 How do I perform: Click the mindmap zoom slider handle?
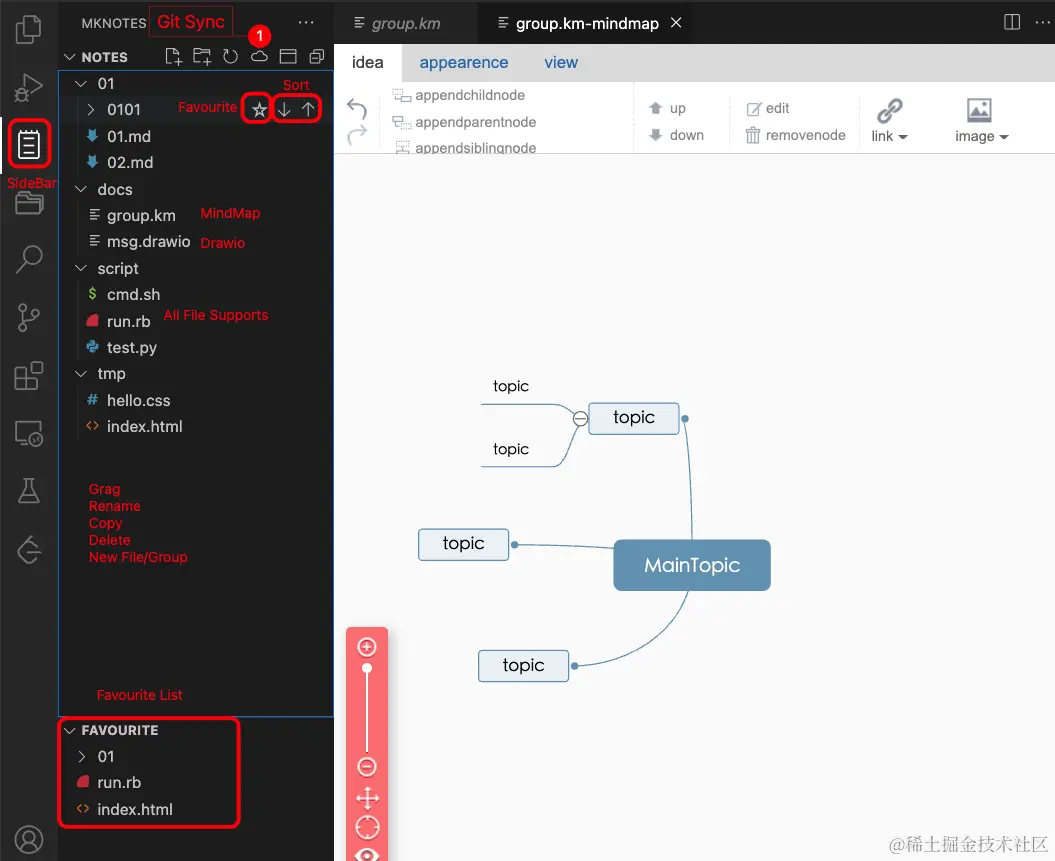click(x=367, y=668)
